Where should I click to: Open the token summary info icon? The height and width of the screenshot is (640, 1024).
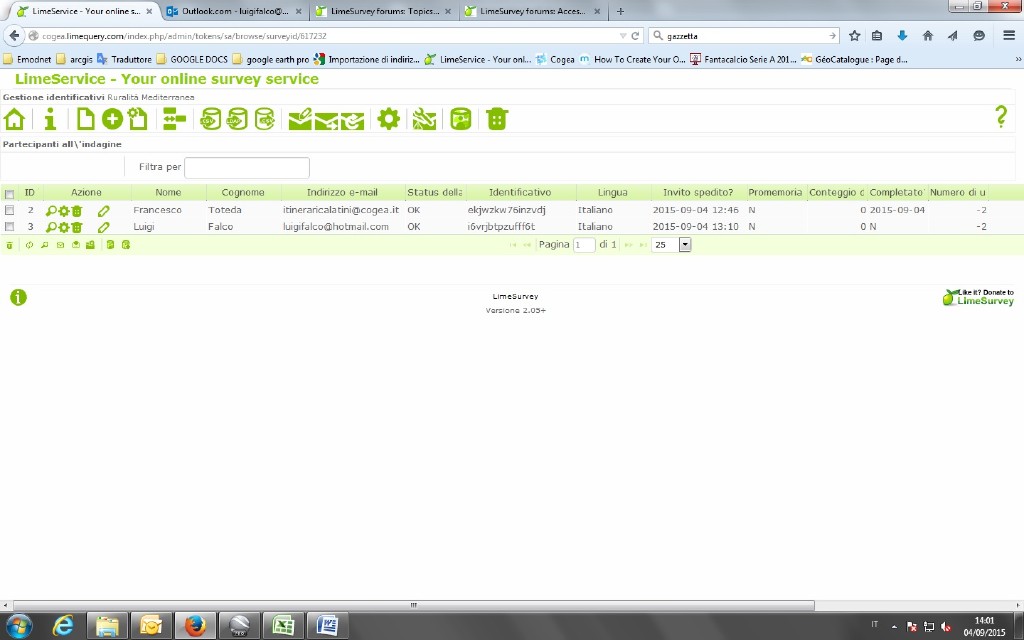pyautogui.click(x=49, y=119)
